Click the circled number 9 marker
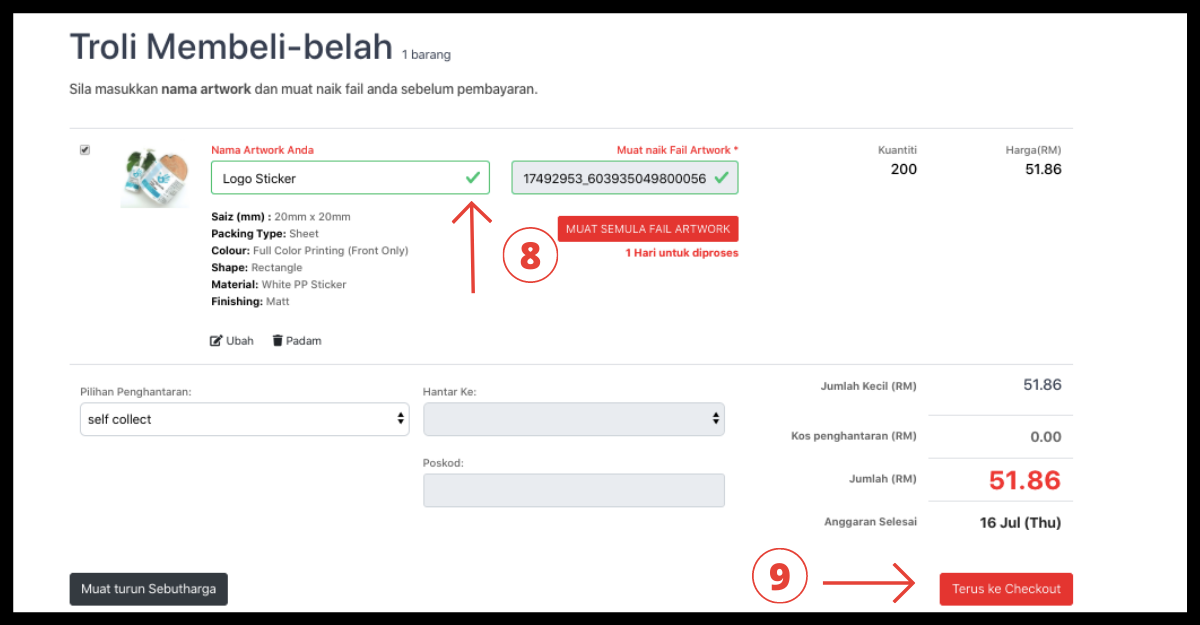The image size is (1200, 625). click(779, 578)
